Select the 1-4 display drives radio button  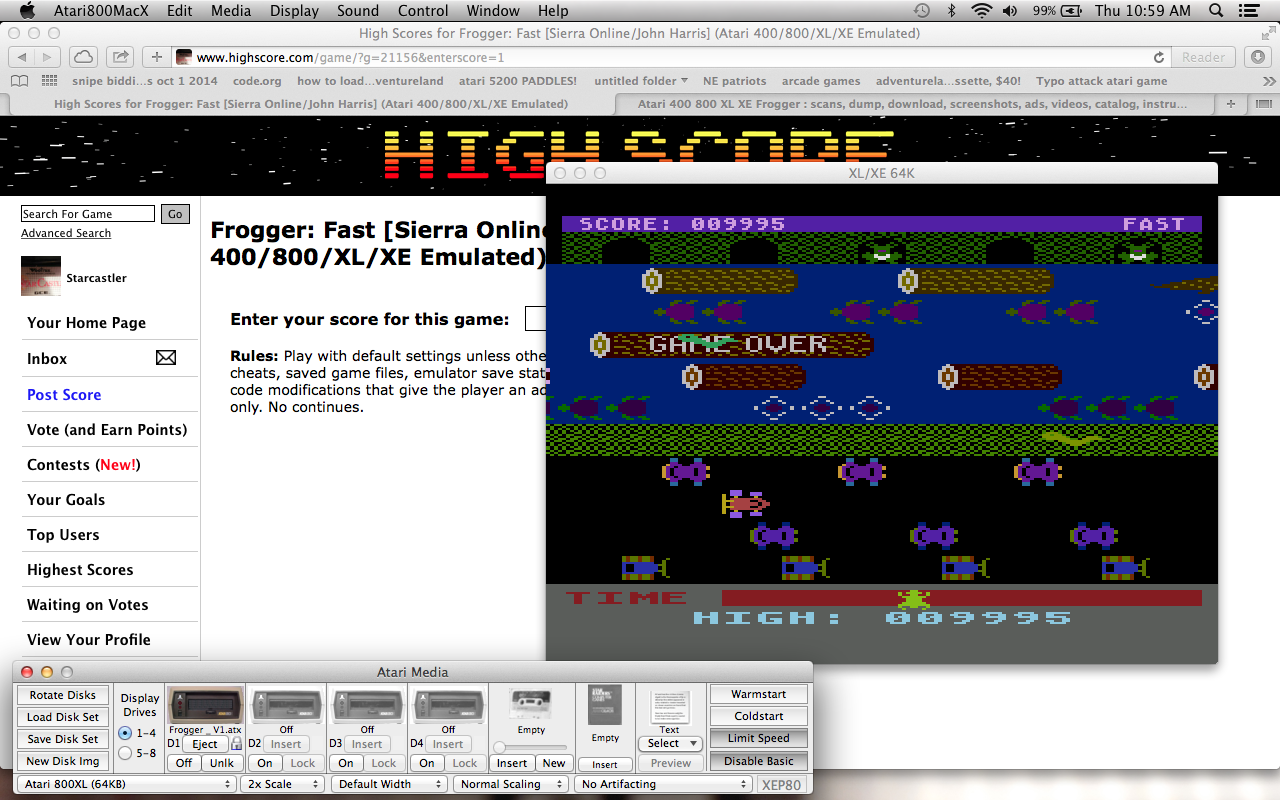[x=125, y=733]
